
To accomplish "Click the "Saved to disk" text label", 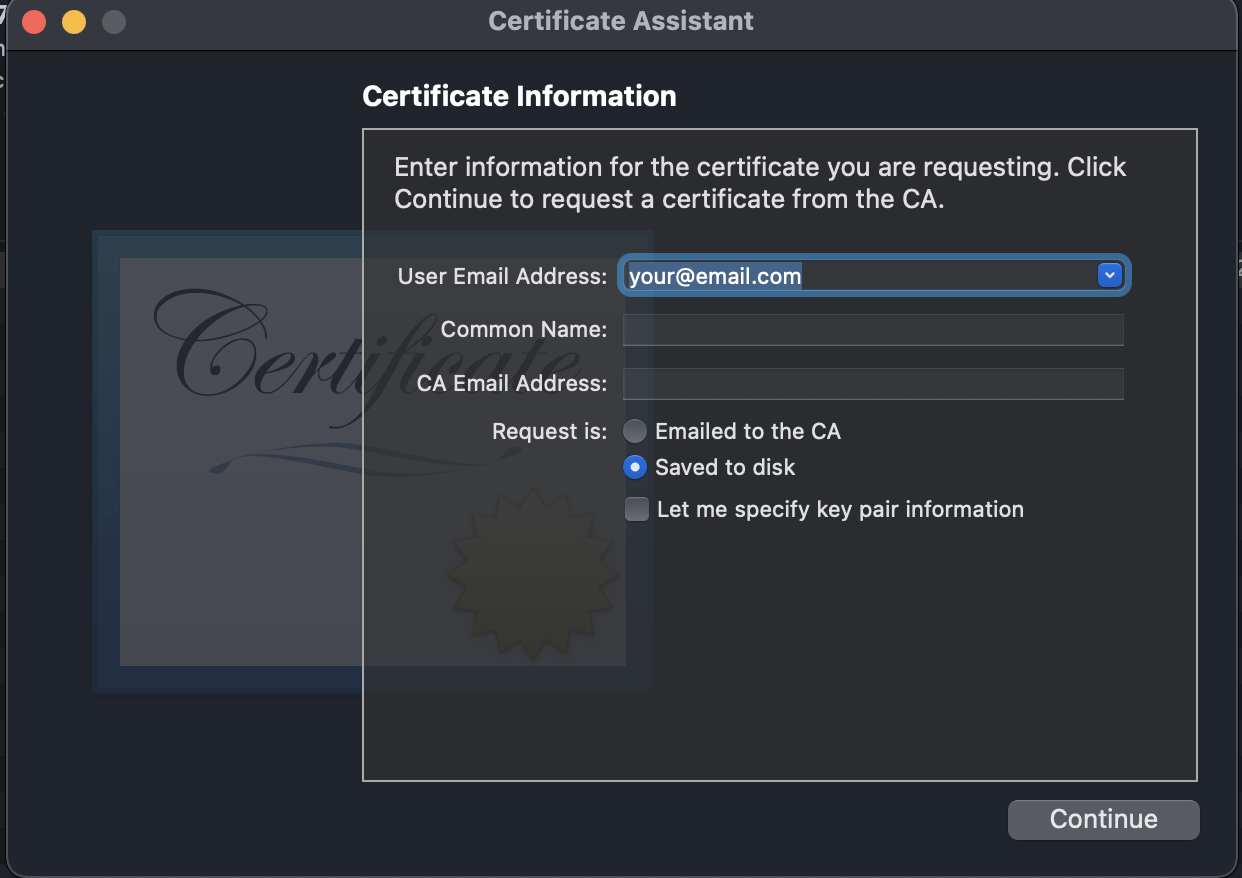I will pos(724,467).
